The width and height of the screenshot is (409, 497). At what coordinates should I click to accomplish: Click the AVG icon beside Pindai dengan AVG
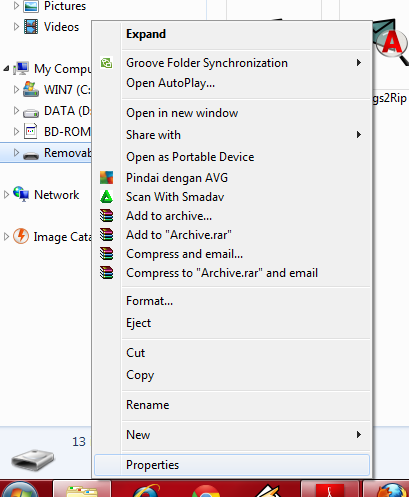pyautogui.click(x=106, y=178)
